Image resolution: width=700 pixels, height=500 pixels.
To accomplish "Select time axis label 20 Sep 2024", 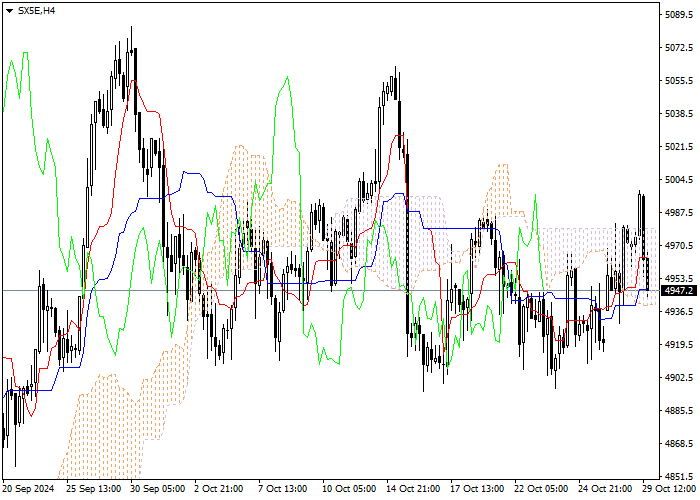I will tap(29, 489).
